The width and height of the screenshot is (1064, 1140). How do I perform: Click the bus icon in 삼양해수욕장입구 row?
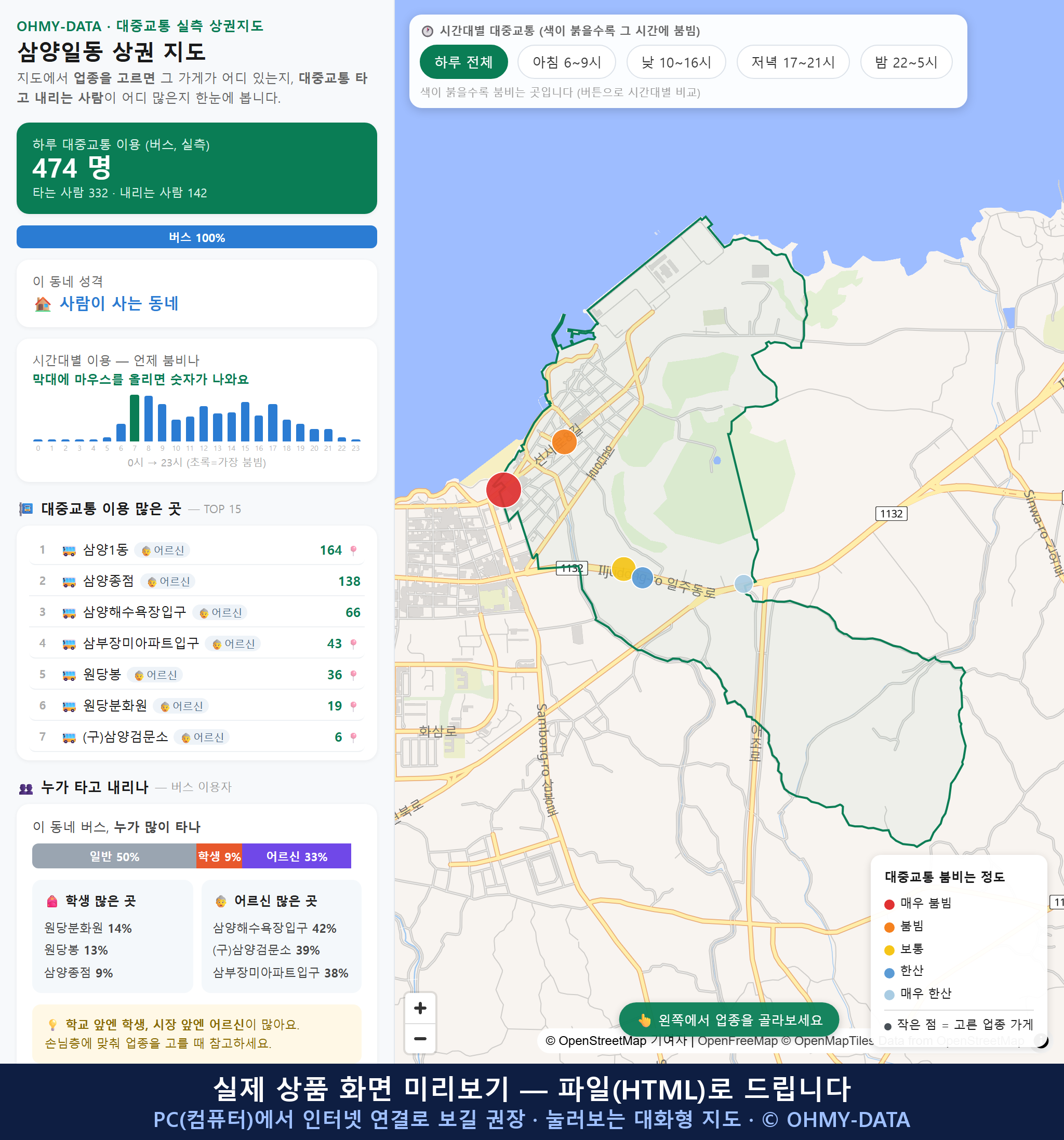[x=69, y=613]
